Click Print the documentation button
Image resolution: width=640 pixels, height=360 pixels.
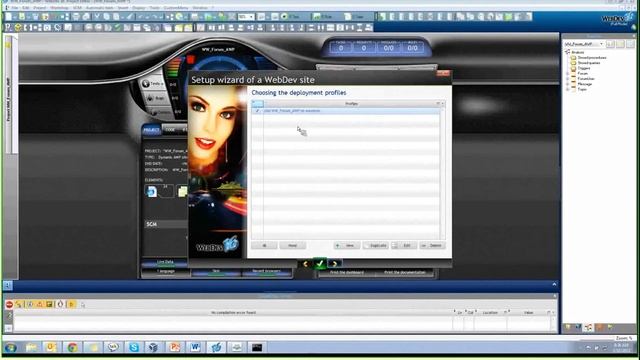tap(404, 273)
